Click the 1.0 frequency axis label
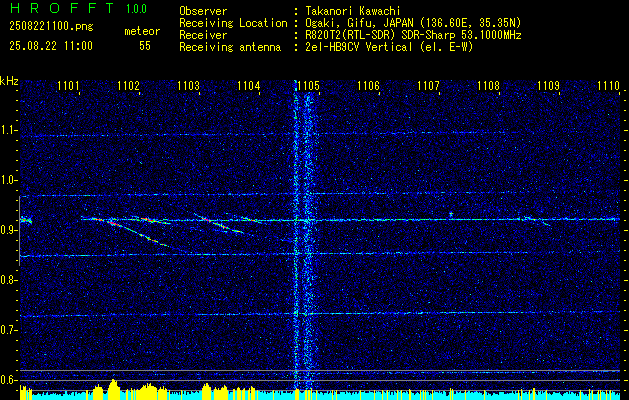The height and width of the screenshot is (400, 629). (8, 181)
